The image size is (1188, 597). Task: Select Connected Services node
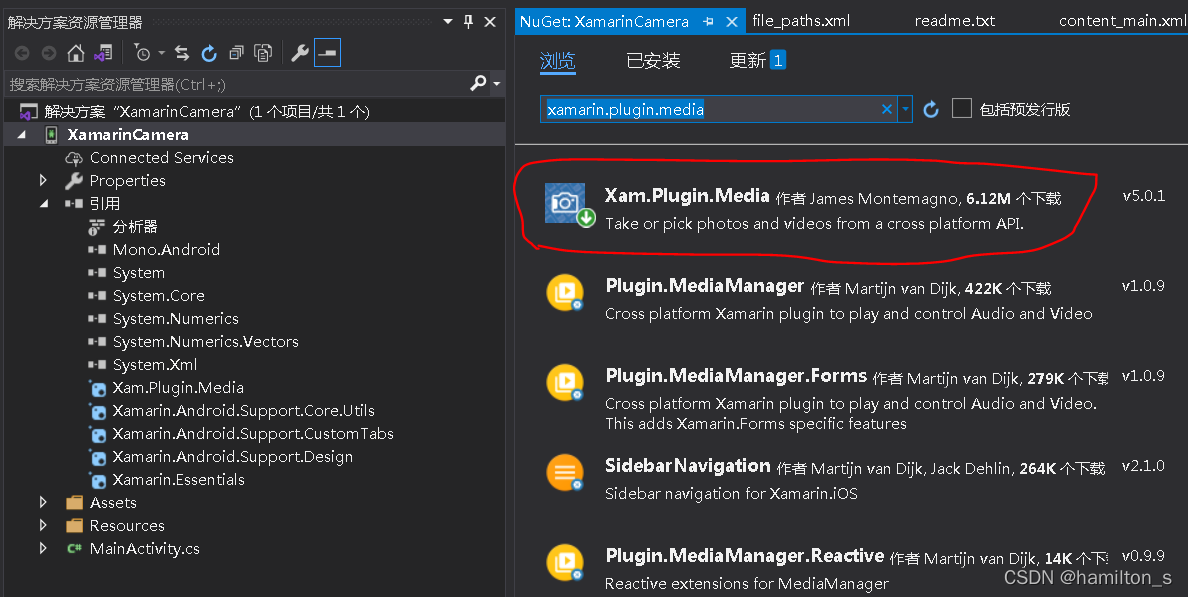coord(161,158)
